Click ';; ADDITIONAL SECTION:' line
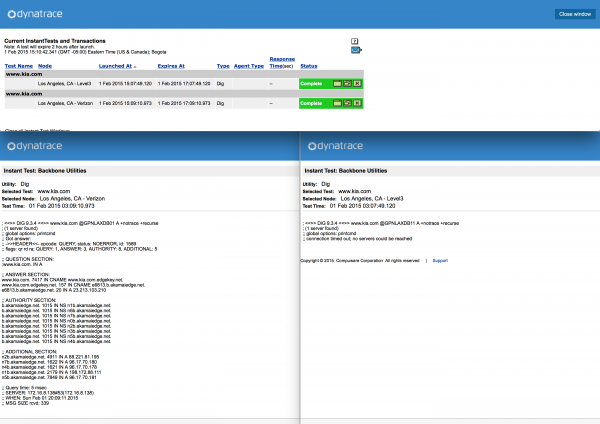Image resolution: width=600 pixels, height=424 pixels. pos(29,351)
